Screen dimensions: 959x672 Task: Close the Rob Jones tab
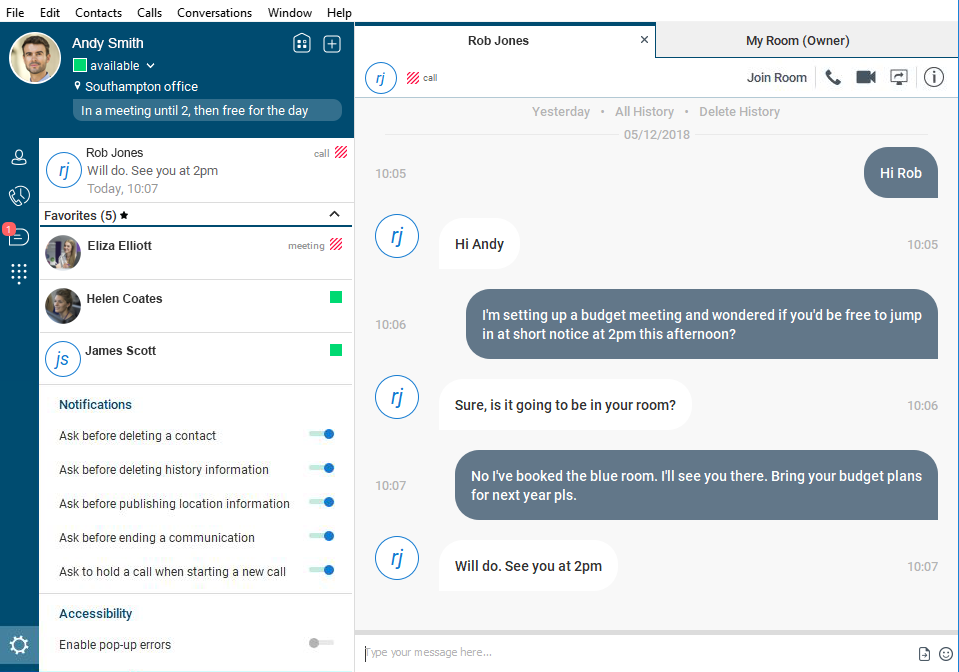point(644,40)
